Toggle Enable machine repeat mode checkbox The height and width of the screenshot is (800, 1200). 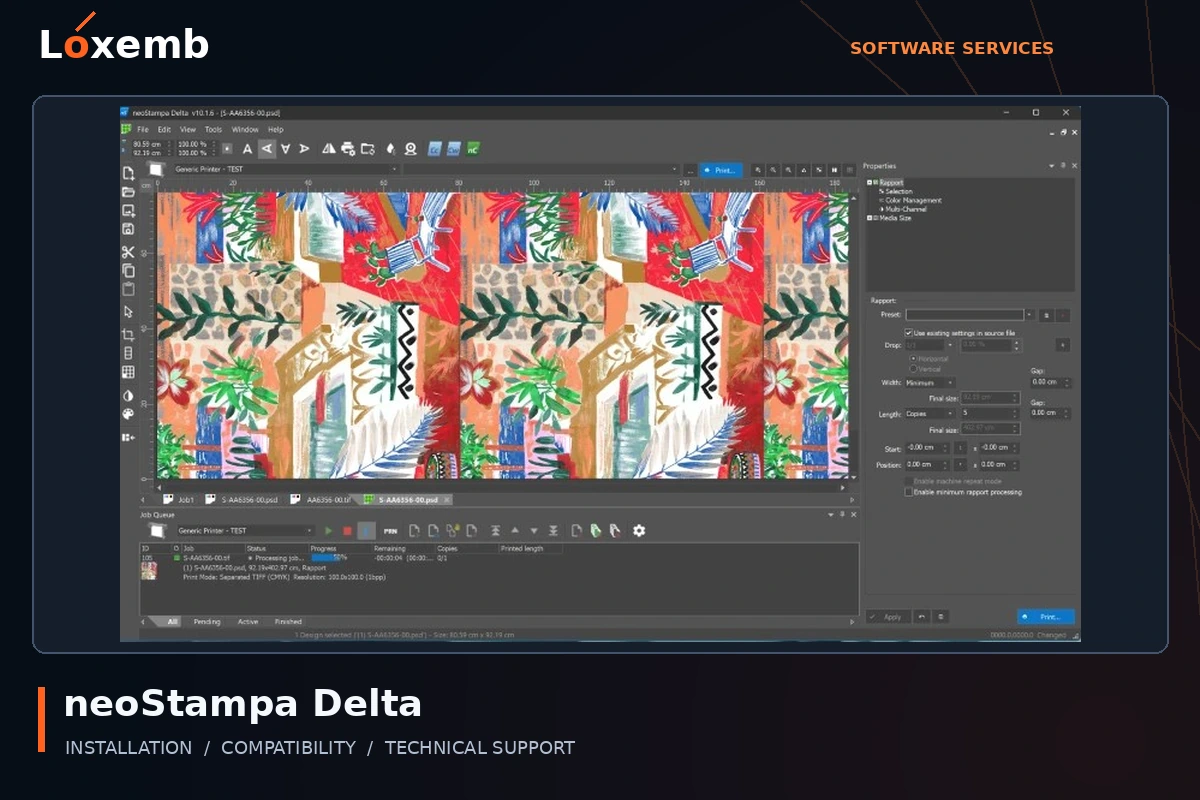pyautogui.click(x=908, y=481)
